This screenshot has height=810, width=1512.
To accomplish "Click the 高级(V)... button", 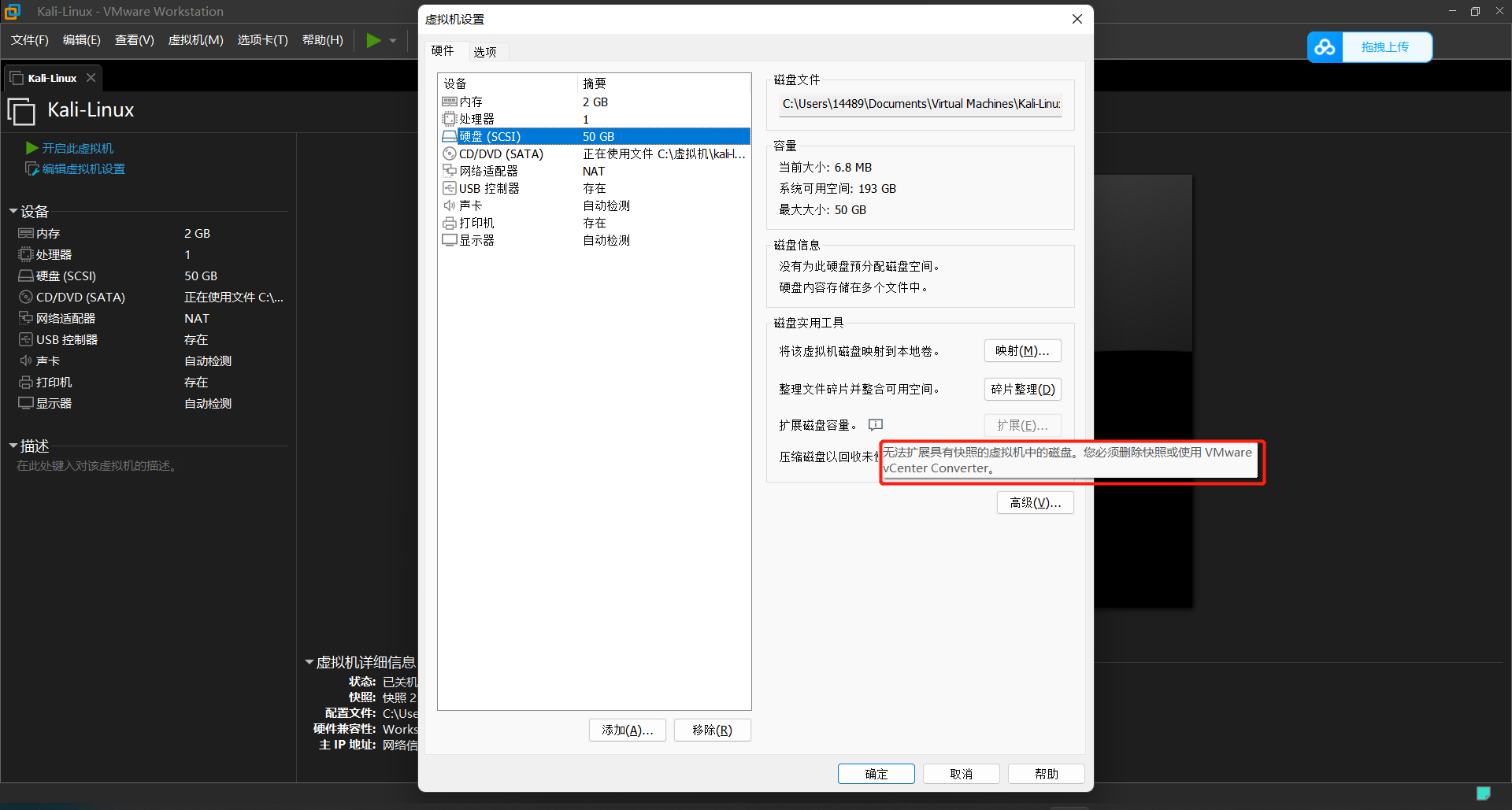I will [1036, 502].
